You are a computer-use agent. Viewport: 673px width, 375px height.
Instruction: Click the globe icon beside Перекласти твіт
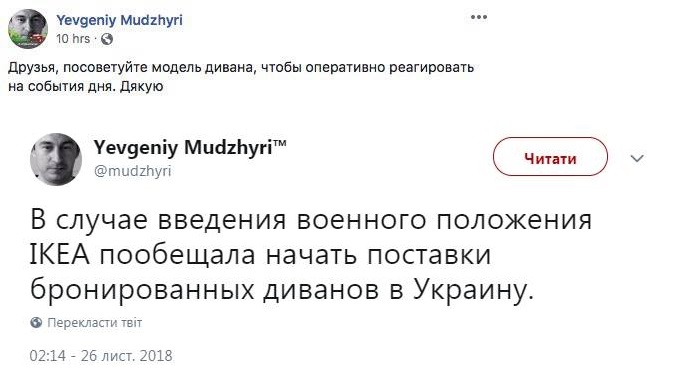36,323
